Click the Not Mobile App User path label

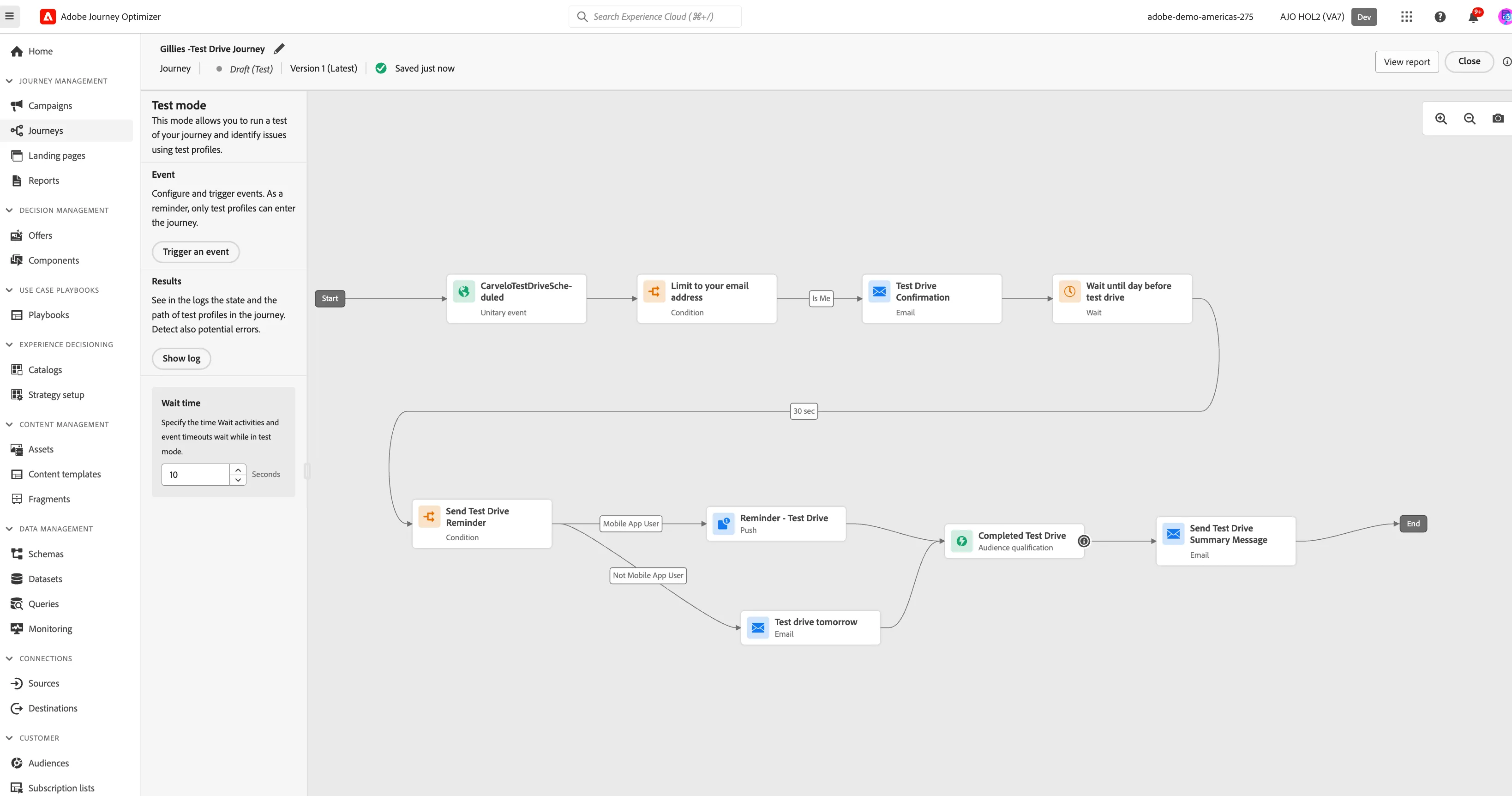pyautogui.click(x=648, y=575)
